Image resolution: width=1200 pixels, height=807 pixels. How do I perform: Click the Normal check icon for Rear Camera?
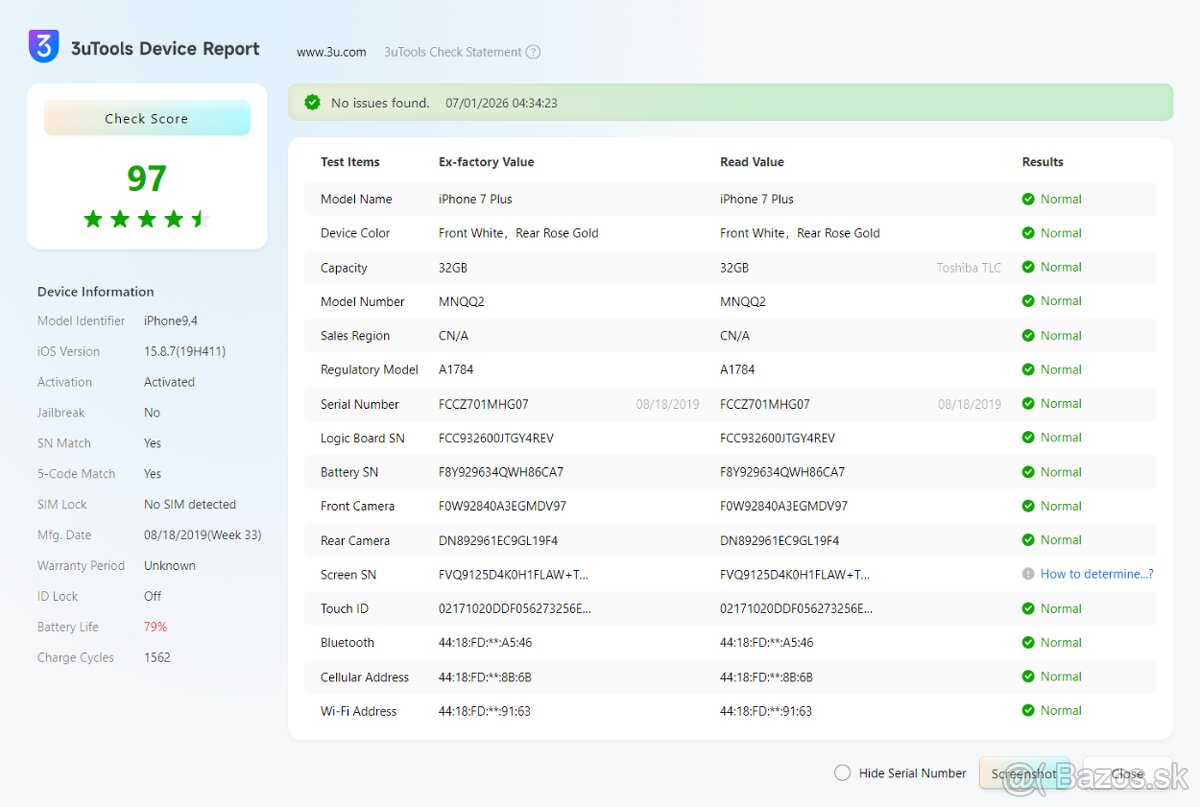point(1028,540)
